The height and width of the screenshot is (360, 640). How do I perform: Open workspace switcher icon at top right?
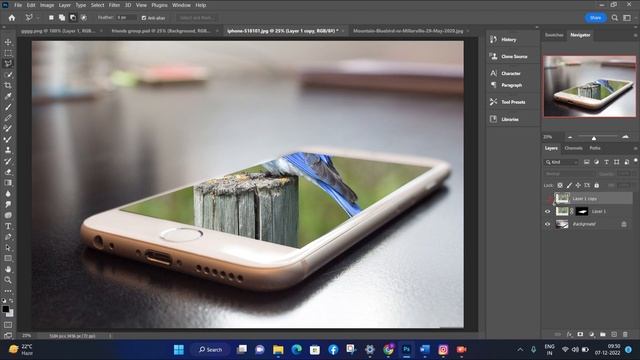coord(627,18)
